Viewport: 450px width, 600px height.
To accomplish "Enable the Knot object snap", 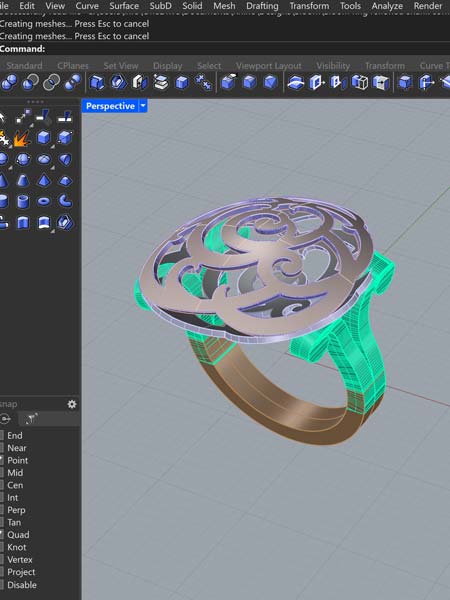I will pos(13,547).
